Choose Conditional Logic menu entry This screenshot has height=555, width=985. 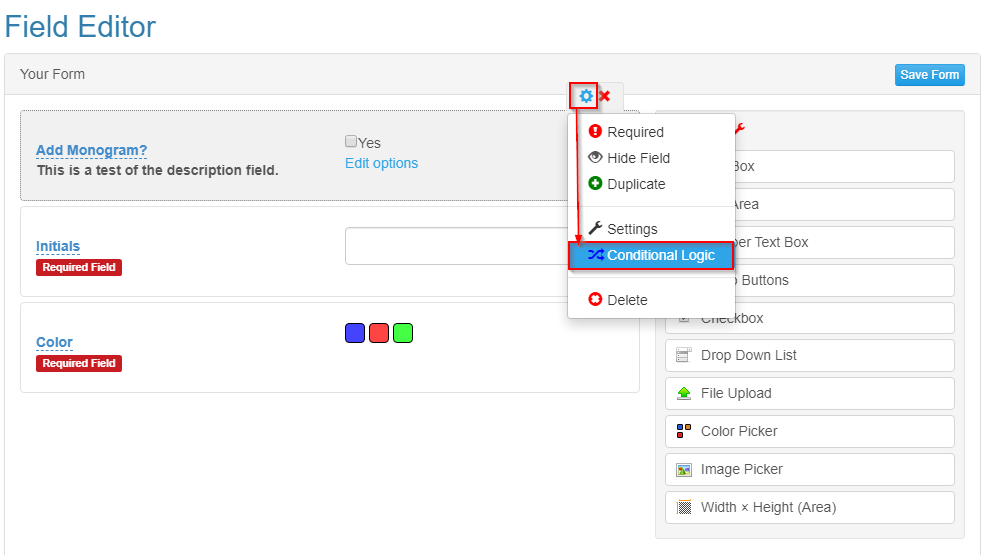point(651,255)
